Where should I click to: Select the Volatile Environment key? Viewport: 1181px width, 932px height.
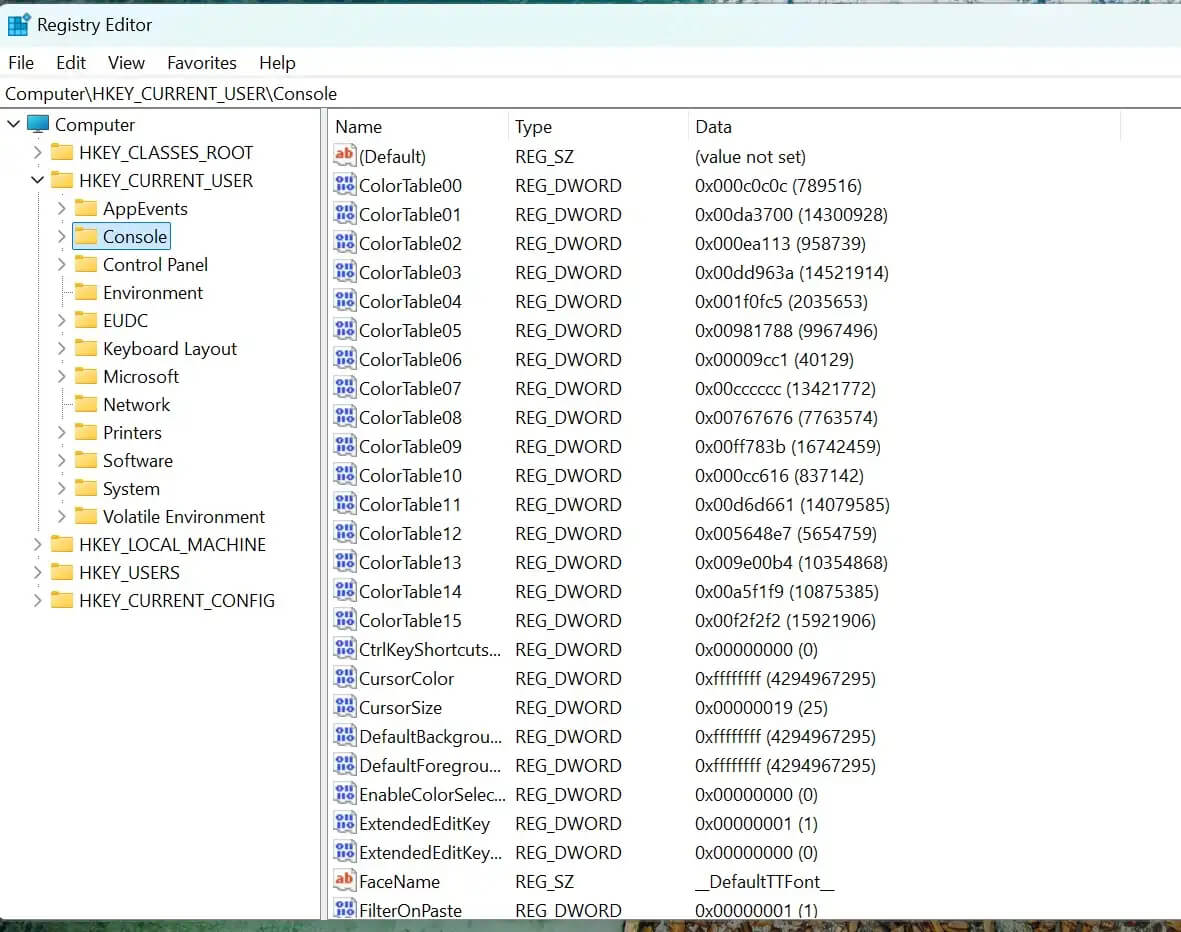tap(184, 516)
